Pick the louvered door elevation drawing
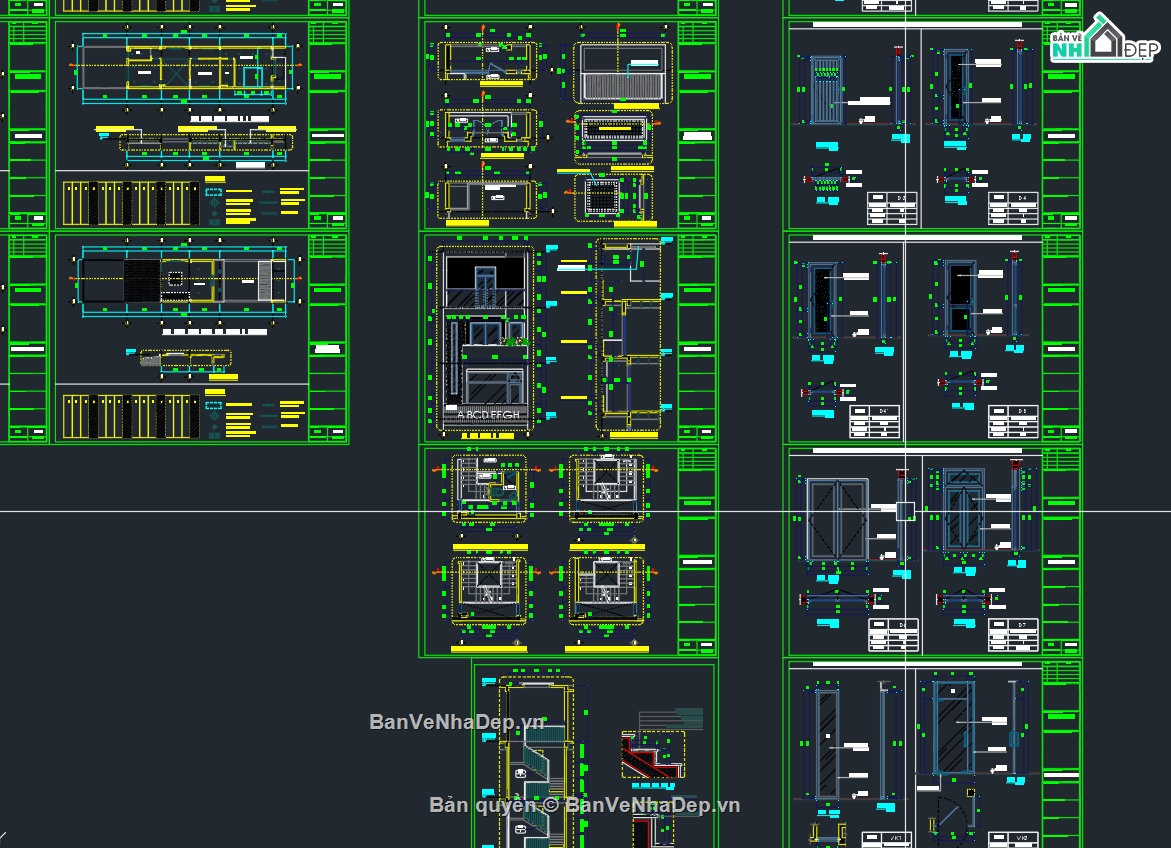This screenshot has height=848, width=1171. tap(827, 90)
